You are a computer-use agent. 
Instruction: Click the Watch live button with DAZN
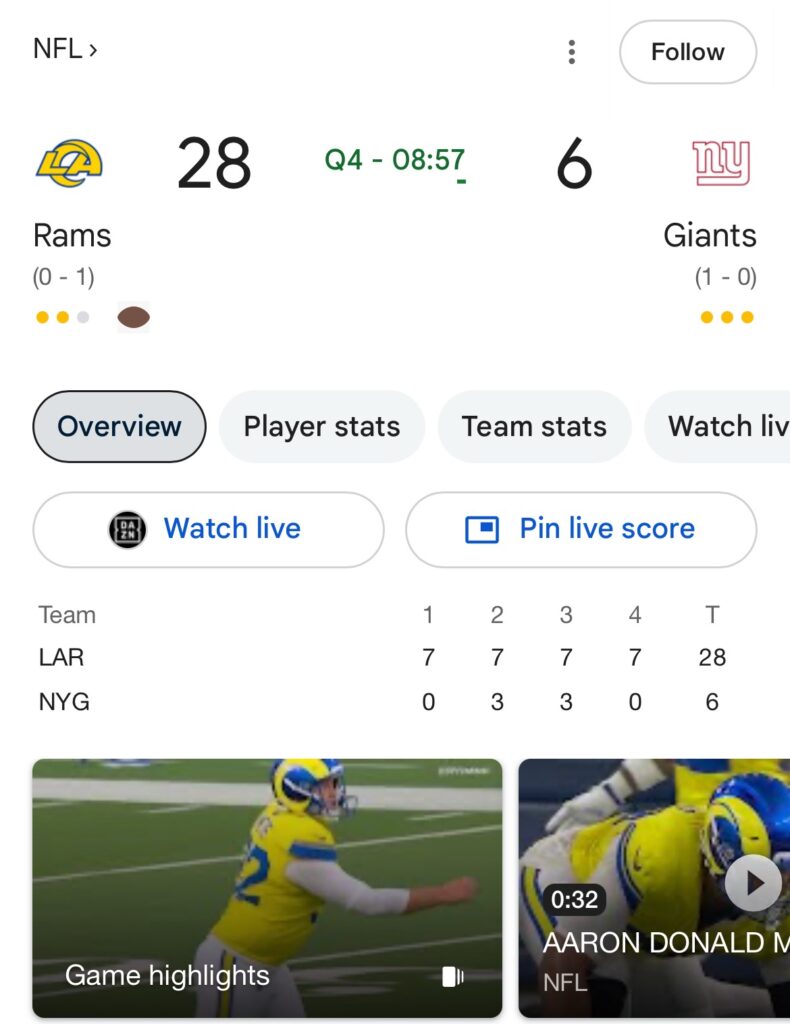(x=208, y=530)
